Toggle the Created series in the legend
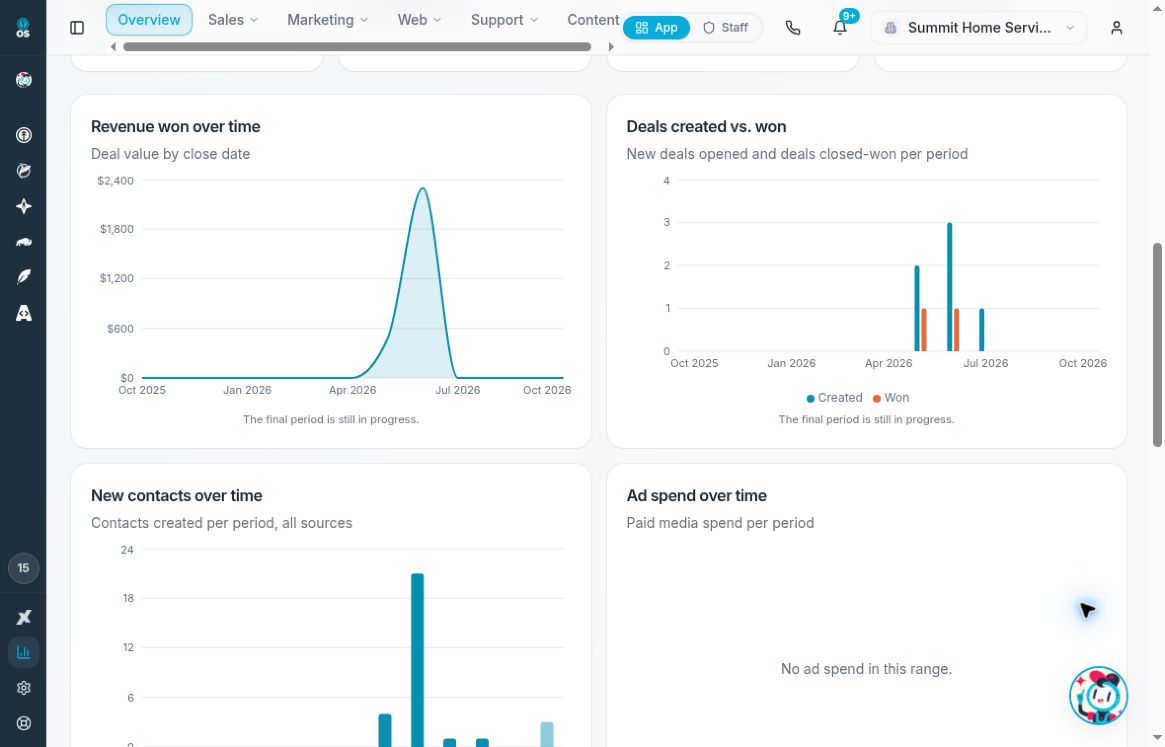Image resolution: width=1165 pixels, height=747 pixels. [834, 398]
